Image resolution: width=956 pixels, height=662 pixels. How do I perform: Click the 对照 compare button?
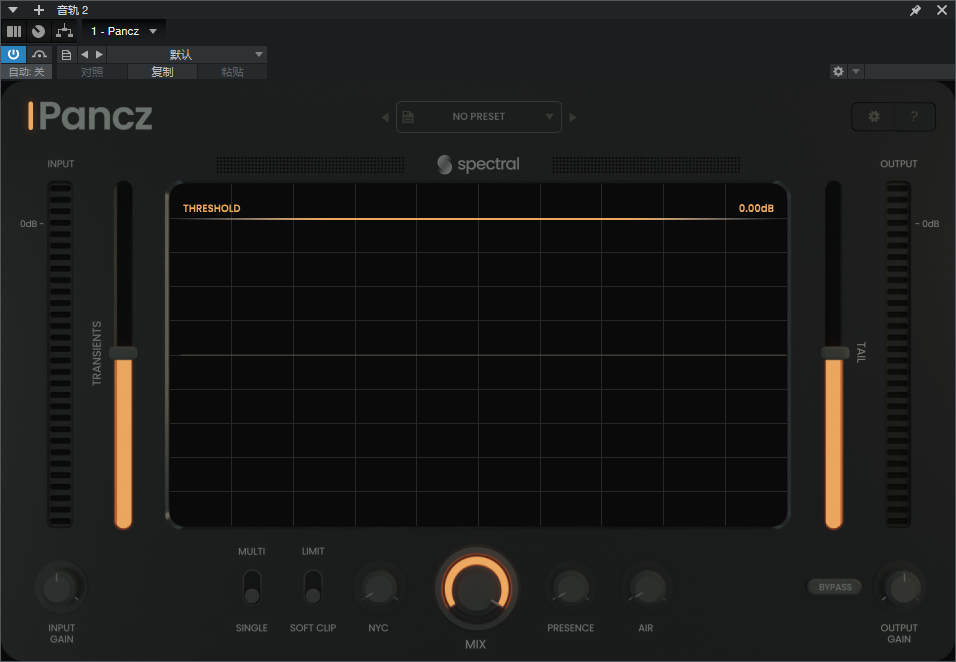(x=92, y=72)
